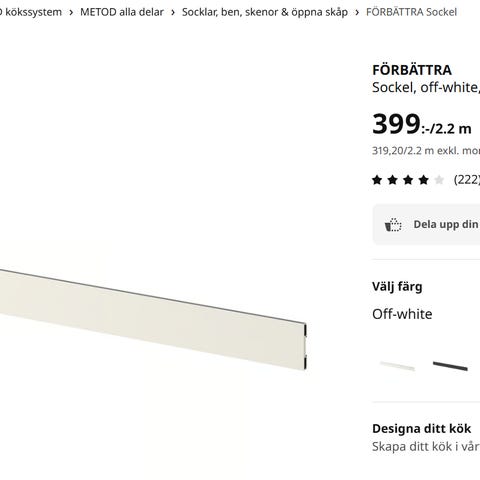
Task: Click the fourth filled rating star
Action: tap(424, 180)
